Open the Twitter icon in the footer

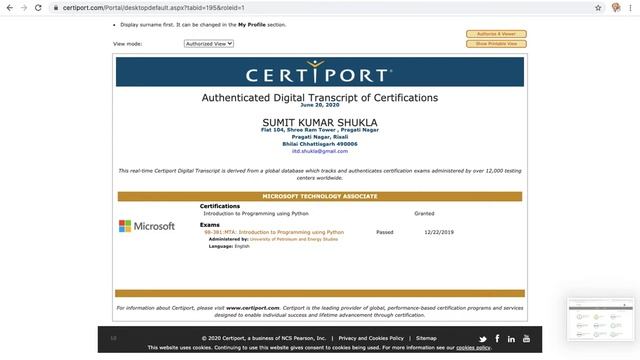pos(483,339)
